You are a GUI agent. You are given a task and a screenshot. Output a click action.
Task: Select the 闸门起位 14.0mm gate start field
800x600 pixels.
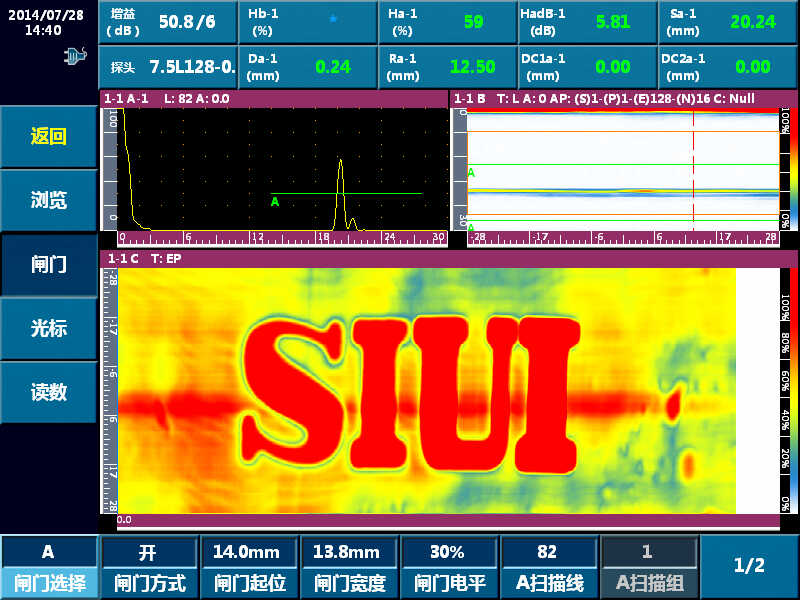(x=248, y=566)
